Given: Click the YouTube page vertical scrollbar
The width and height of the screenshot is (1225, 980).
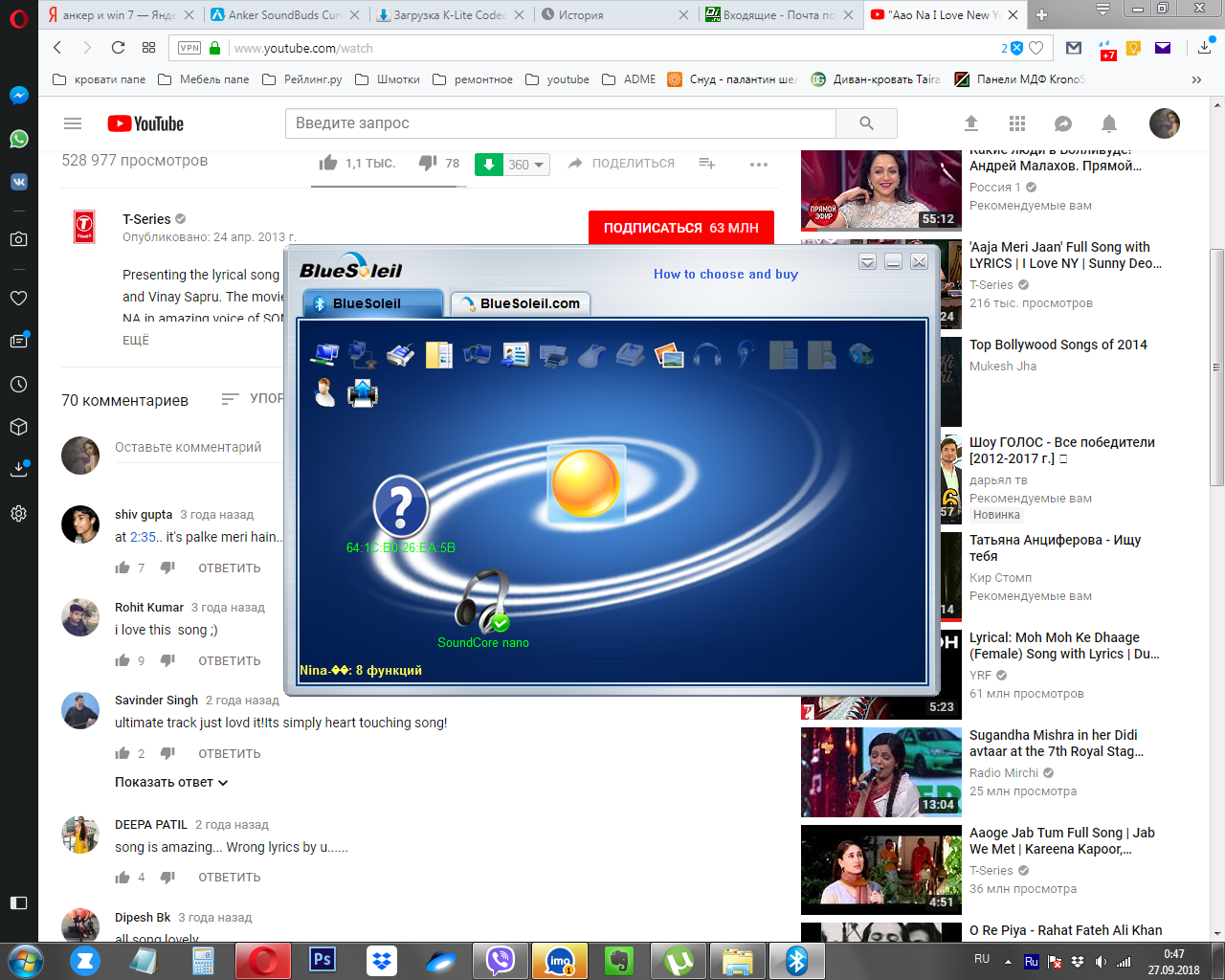Looking at the screenshot, I should (x=1217, y=367).
